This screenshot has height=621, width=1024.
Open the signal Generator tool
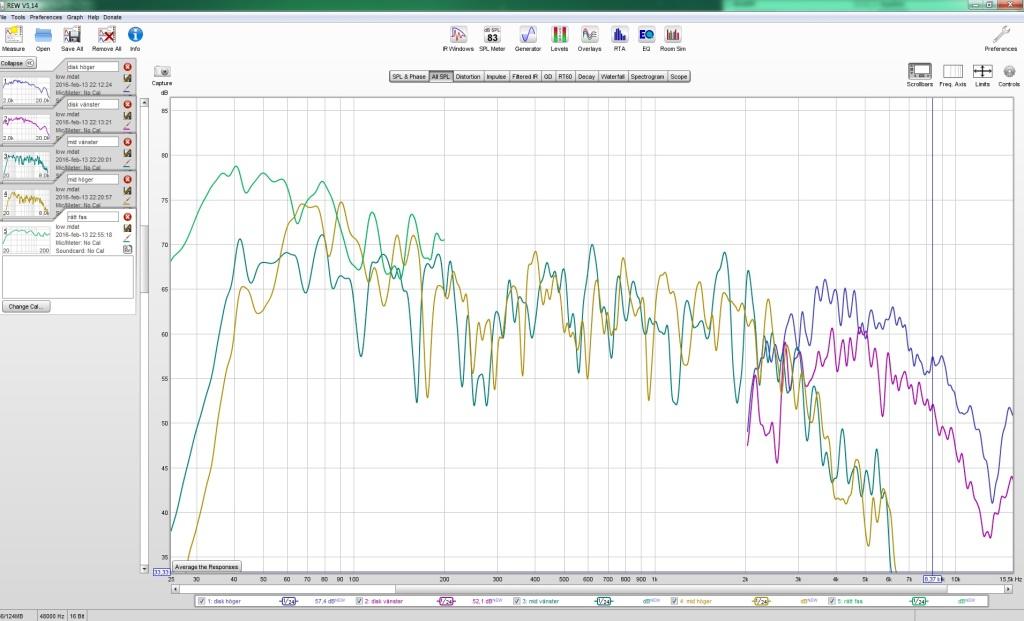click(528, 35)
